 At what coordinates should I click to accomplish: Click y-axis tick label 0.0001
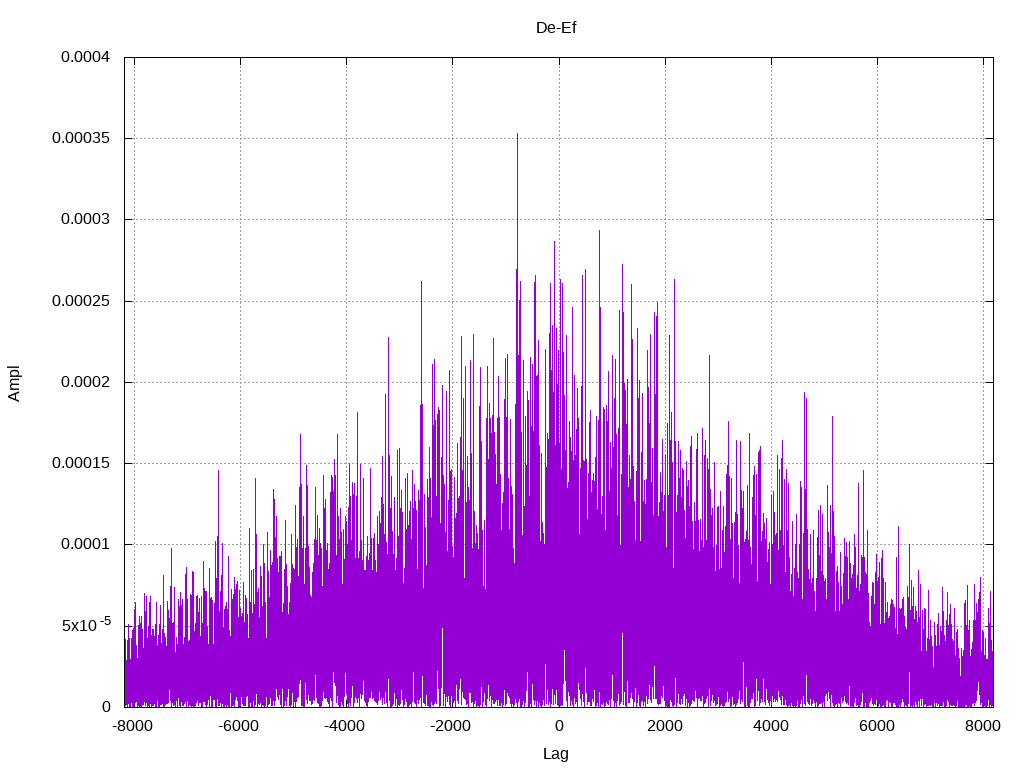(86, 544)
